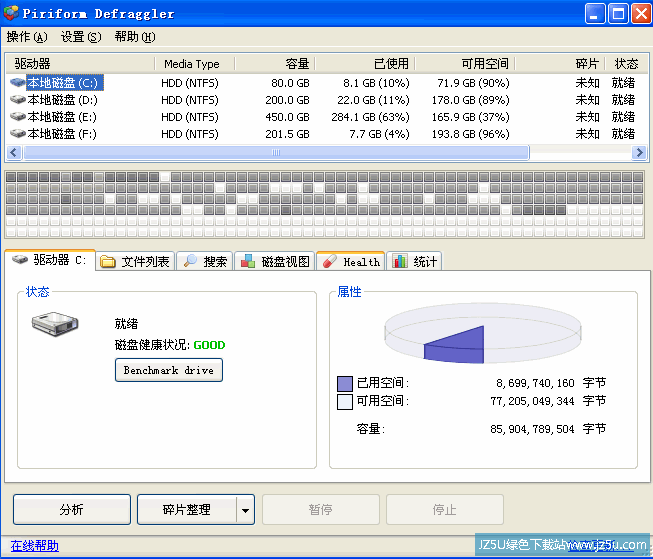Click the pill icon on Health tab
The image size is (653, 559).
click(330, 261)
